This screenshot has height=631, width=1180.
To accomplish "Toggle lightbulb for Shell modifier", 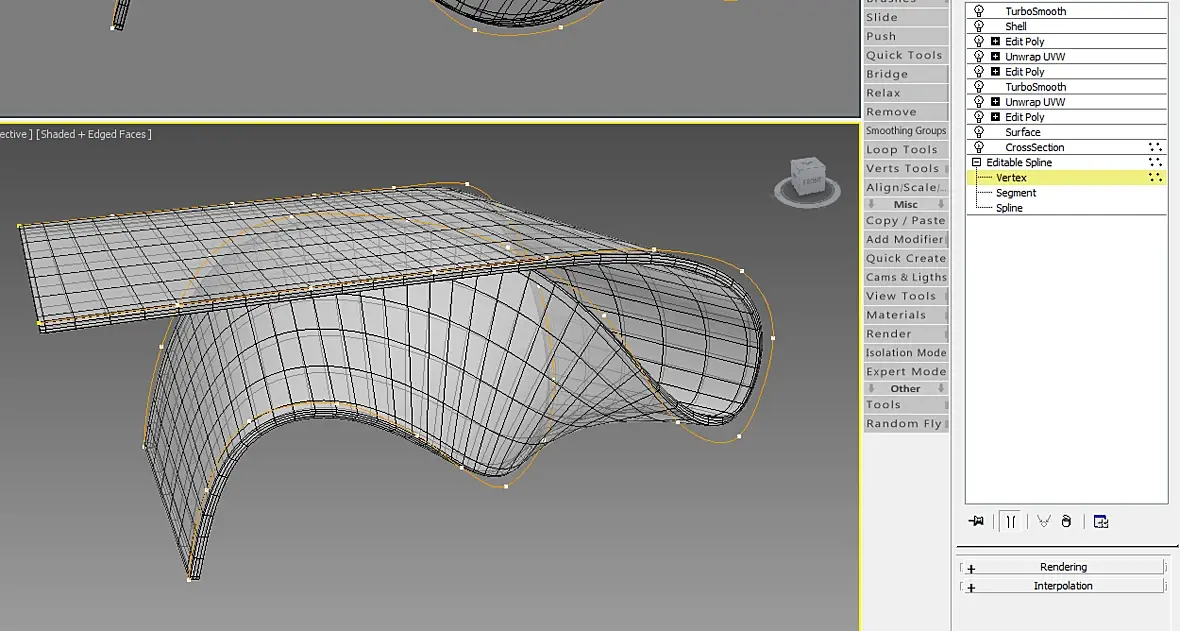I will pos(978,26).
